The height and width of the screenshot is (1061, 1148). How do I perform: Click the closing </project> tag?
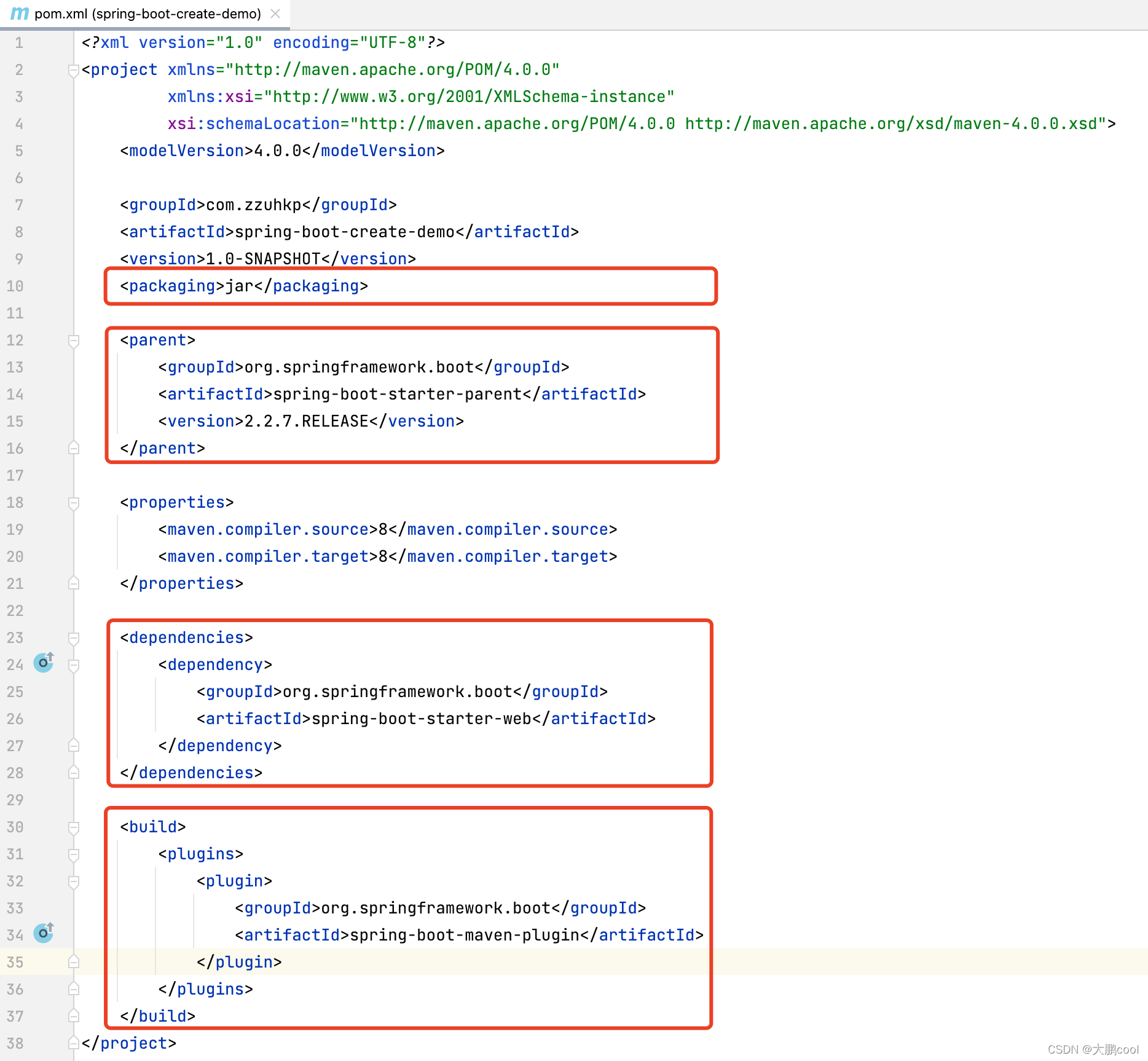pyautogui.click(x=129, y=1044)
